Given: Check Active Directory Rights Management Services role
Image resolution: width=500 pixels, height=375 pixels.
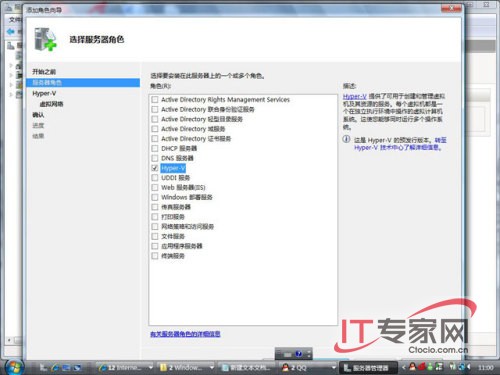Looking at the screenshot, I should (155, 100).
